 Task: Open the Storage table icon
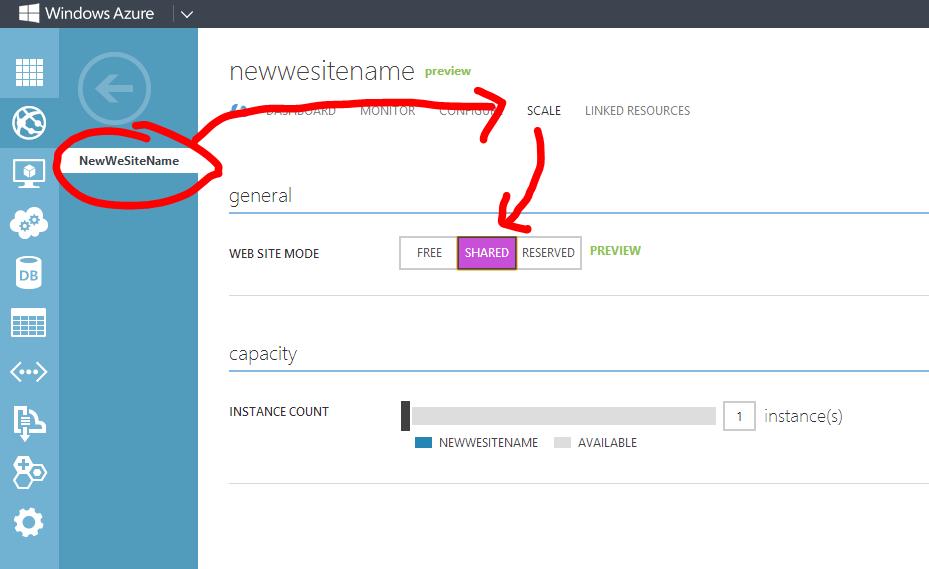(28, 323)
